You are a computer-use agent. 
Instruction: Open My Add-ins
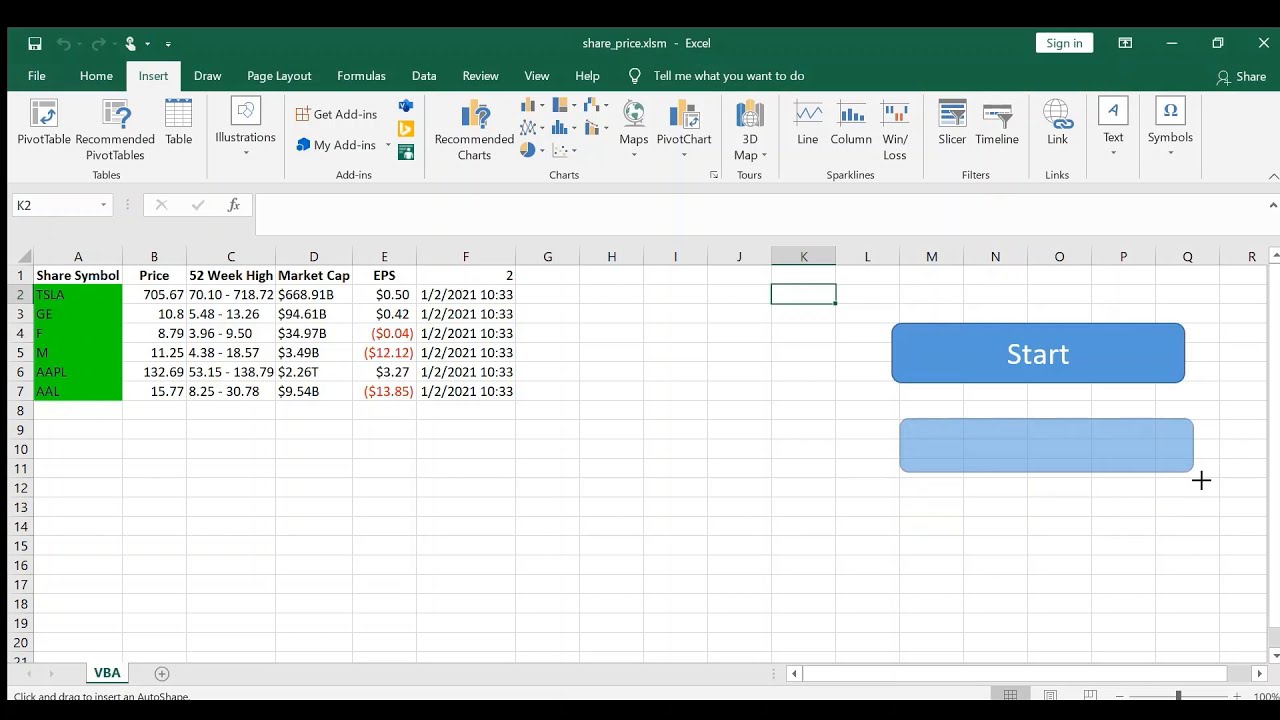tap(337, 145)
